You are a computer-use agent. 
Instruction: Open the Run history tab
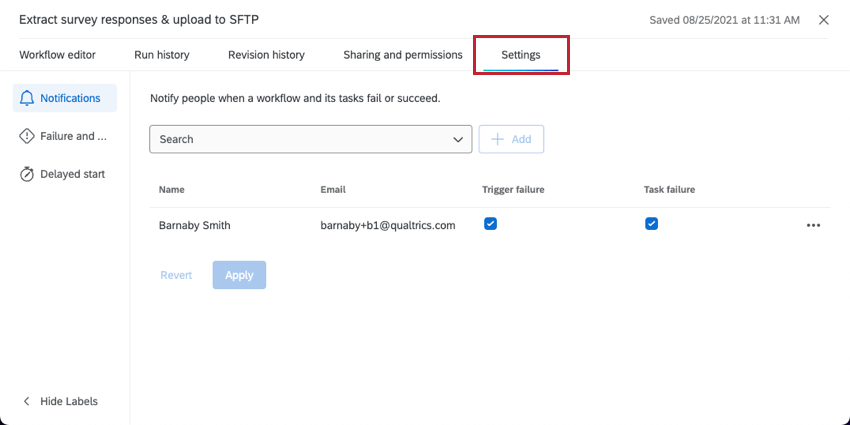click(x=162, y=55)
